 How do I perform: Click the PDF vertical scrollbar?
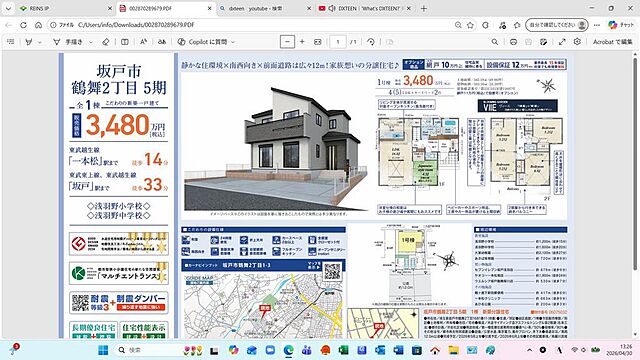635,163
